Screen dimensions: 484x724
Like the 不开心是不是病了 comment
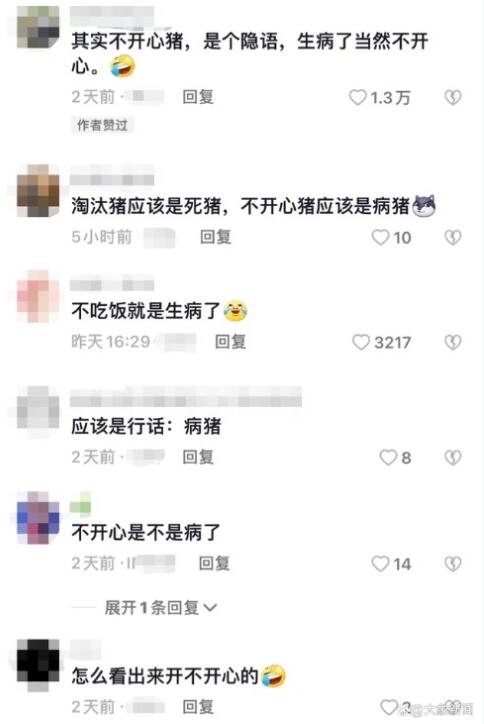pos(380,564)
